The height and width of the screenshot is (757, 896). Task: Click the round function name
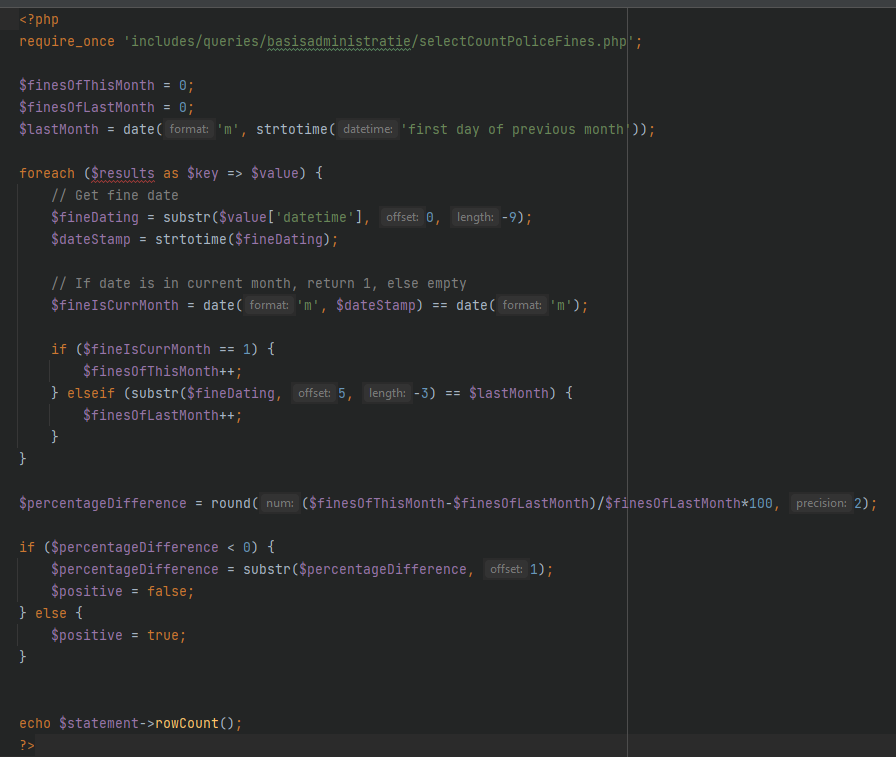(x=230, y=503)
